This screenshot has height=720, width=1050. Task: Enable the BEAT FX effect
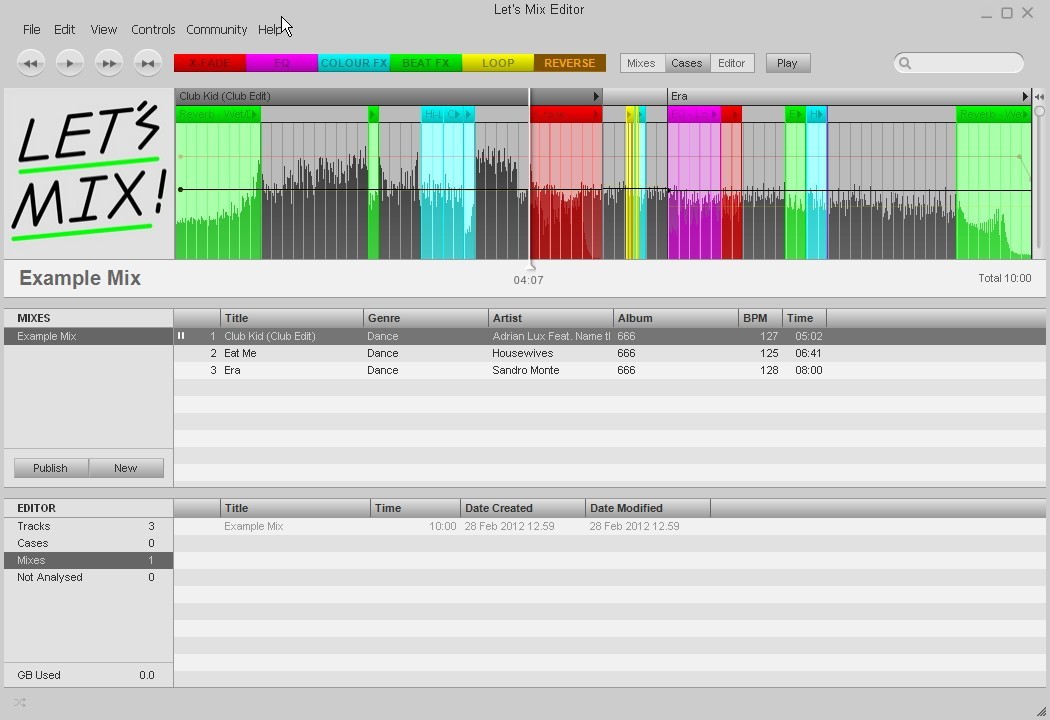(x=425, y=62)
